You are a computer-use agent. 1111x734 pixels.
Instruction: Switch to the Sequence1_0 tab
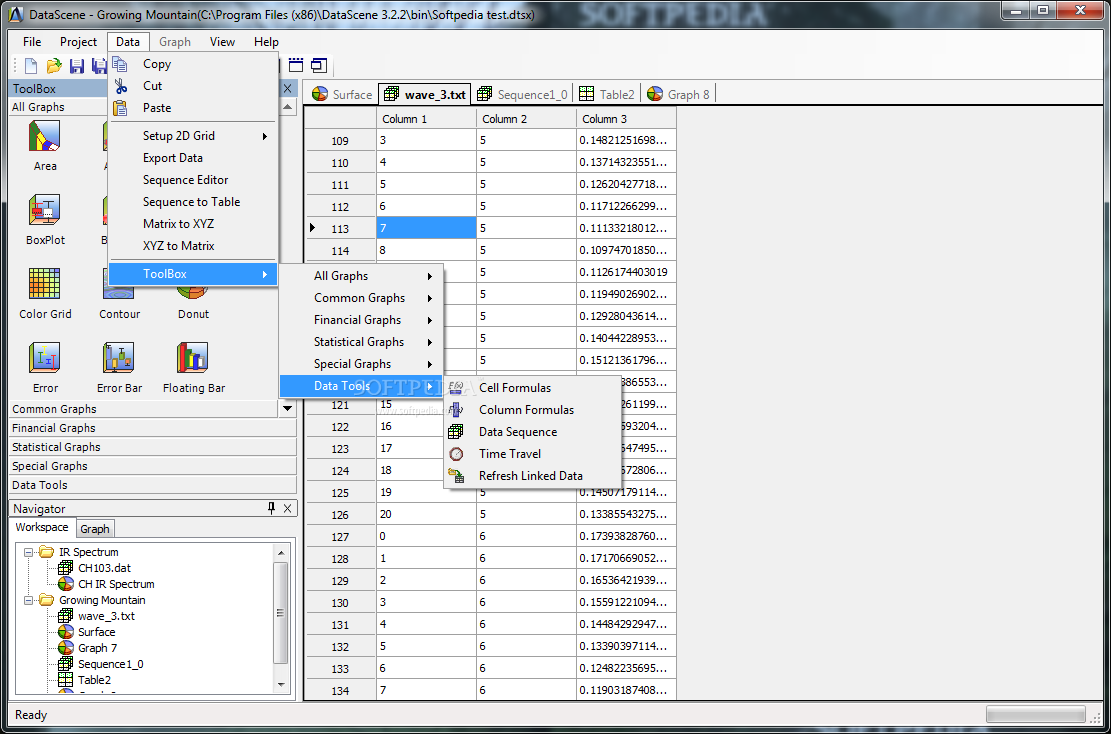click(x=522, y=94)
